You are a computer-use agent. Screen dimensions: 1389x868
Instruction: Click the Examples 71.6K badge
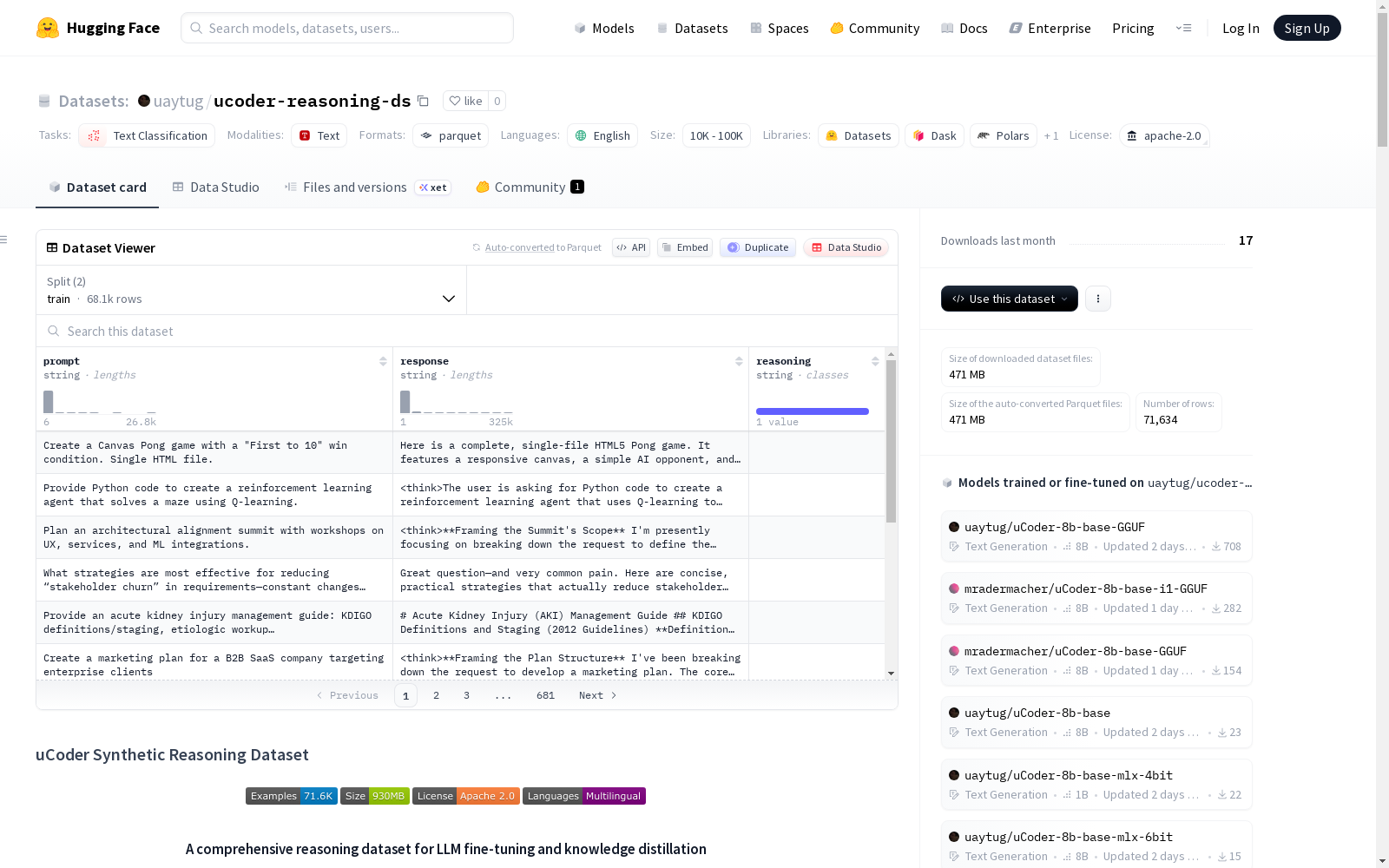coord(292,796)
